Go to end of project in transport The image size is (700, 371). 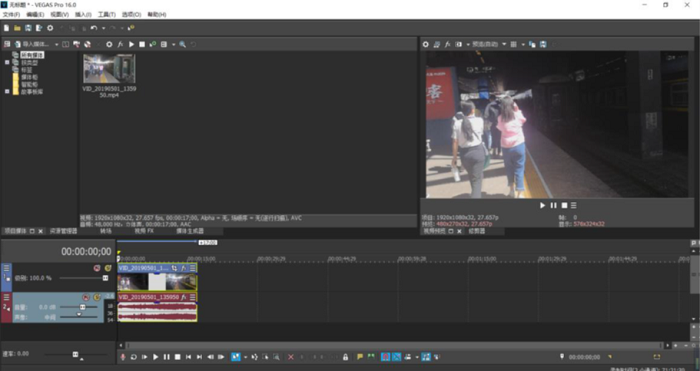[199, 357]
